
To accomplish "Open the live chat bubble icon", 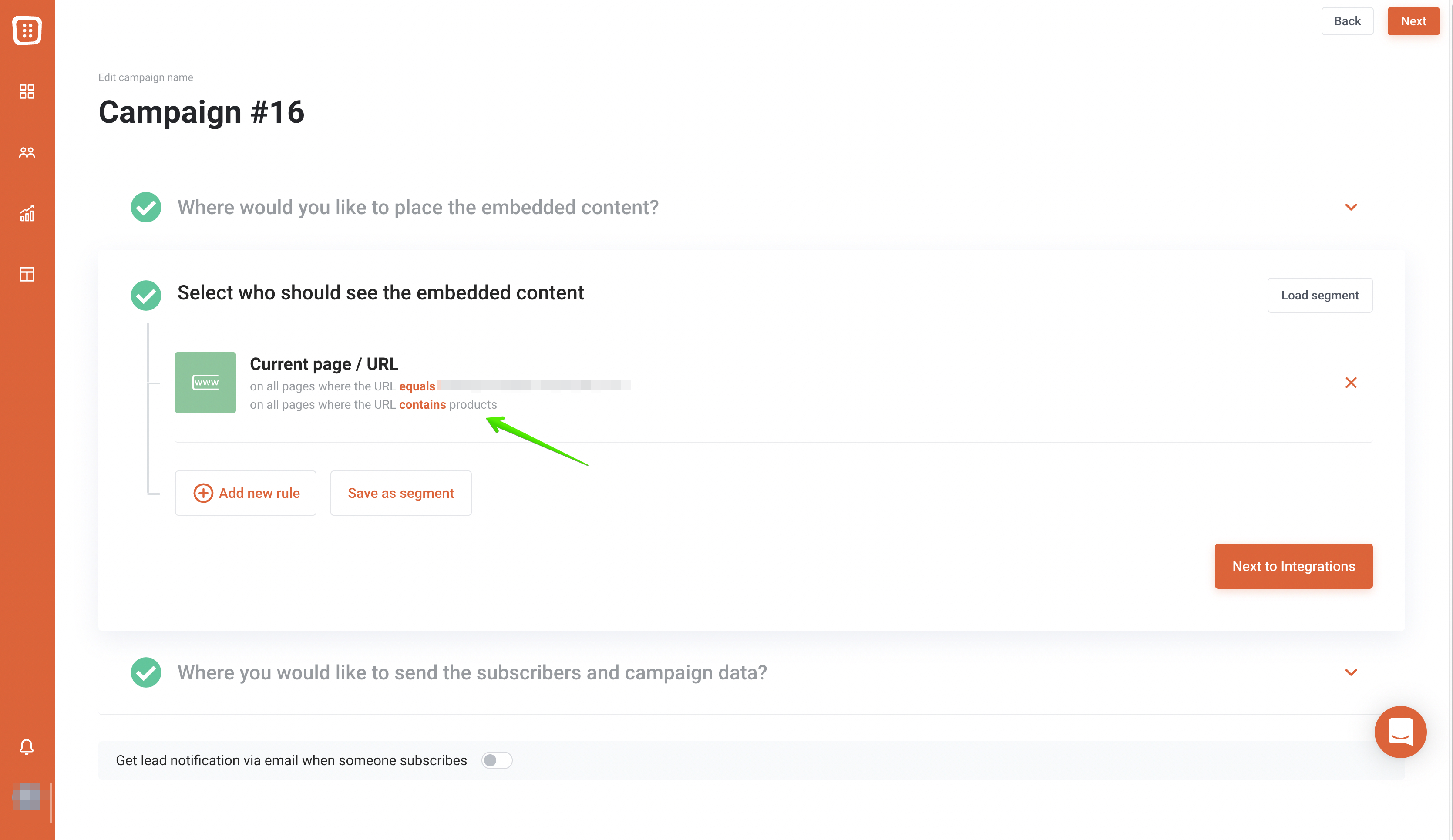I will tap(1400, 732).
